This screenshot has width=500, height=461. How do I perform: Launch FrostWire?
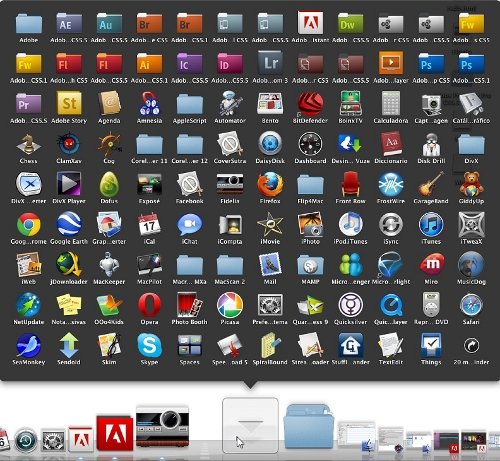tap(391, 184)
